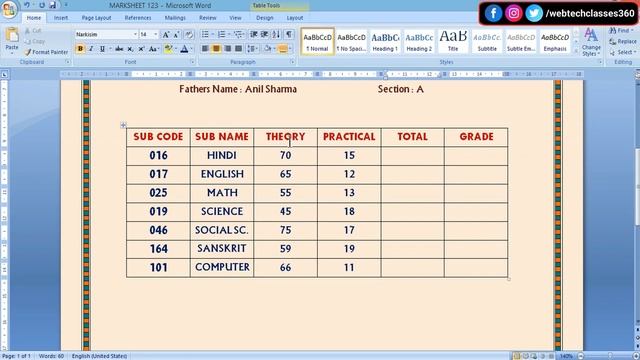
Task: Apply the font color
Action: pos(184,49)
